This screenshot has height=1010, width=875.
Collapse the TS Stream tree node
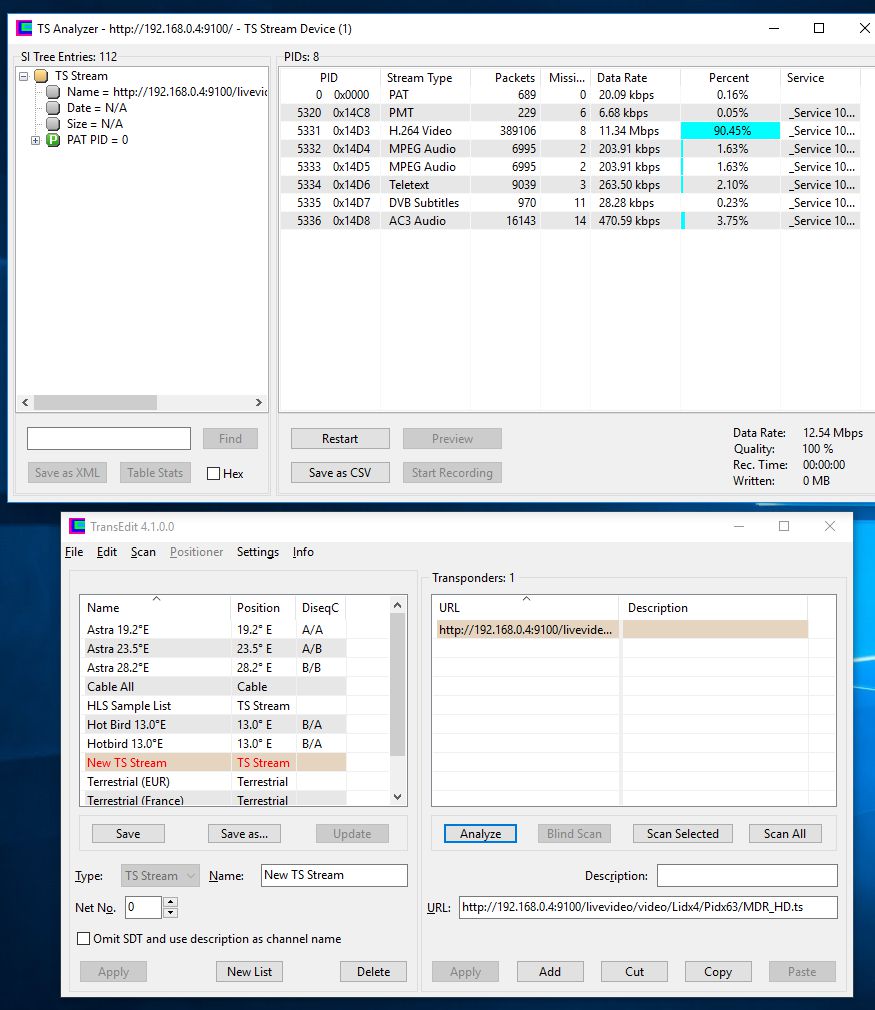(23, 76)
